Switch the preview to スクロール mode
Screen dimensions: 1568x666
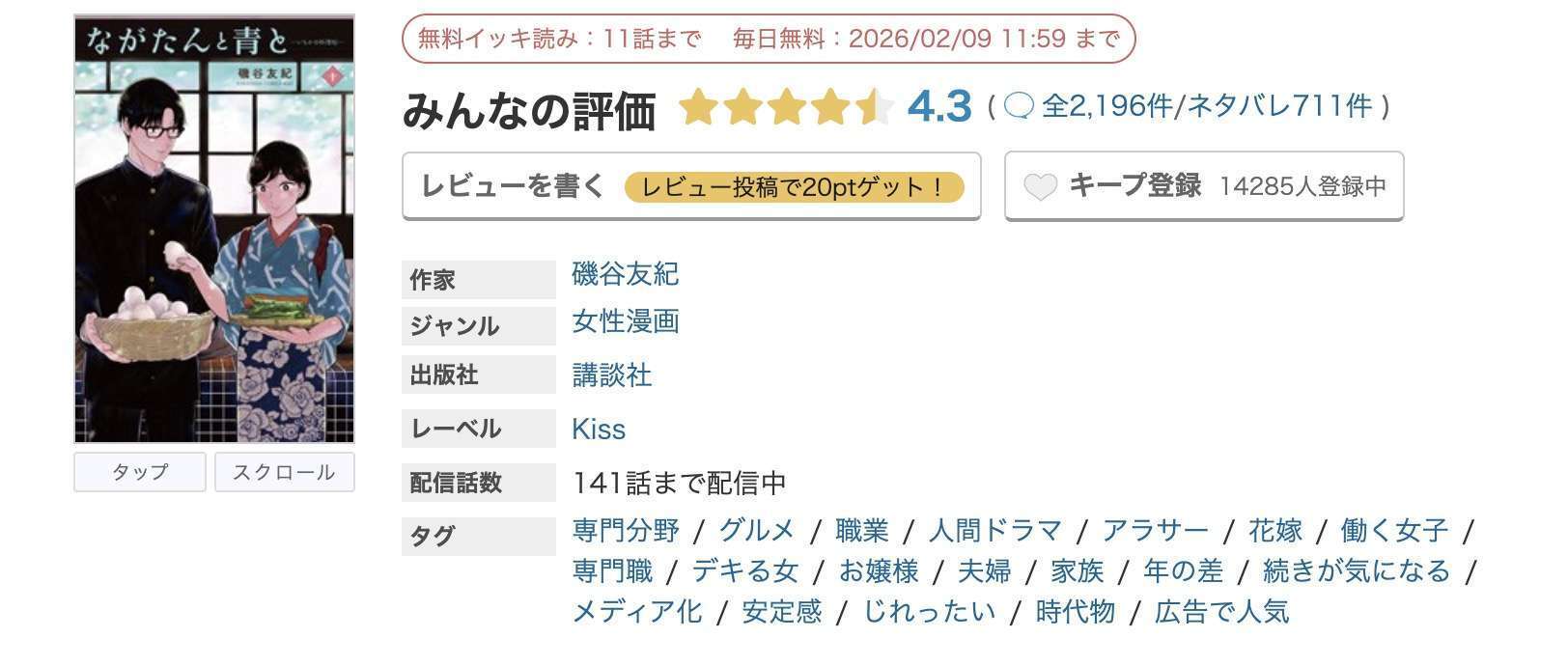285,472
